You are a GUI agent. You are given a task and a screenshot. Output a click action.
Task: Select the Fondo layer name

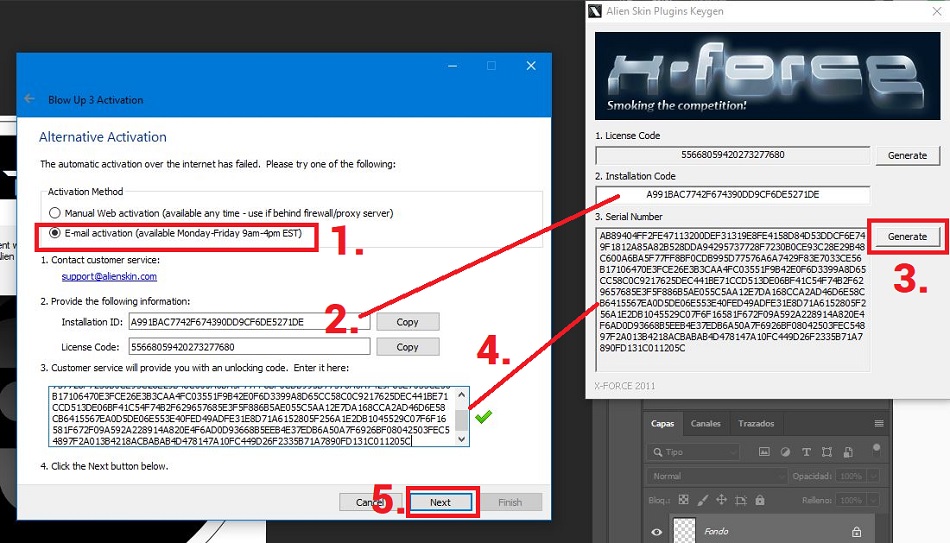716,531
